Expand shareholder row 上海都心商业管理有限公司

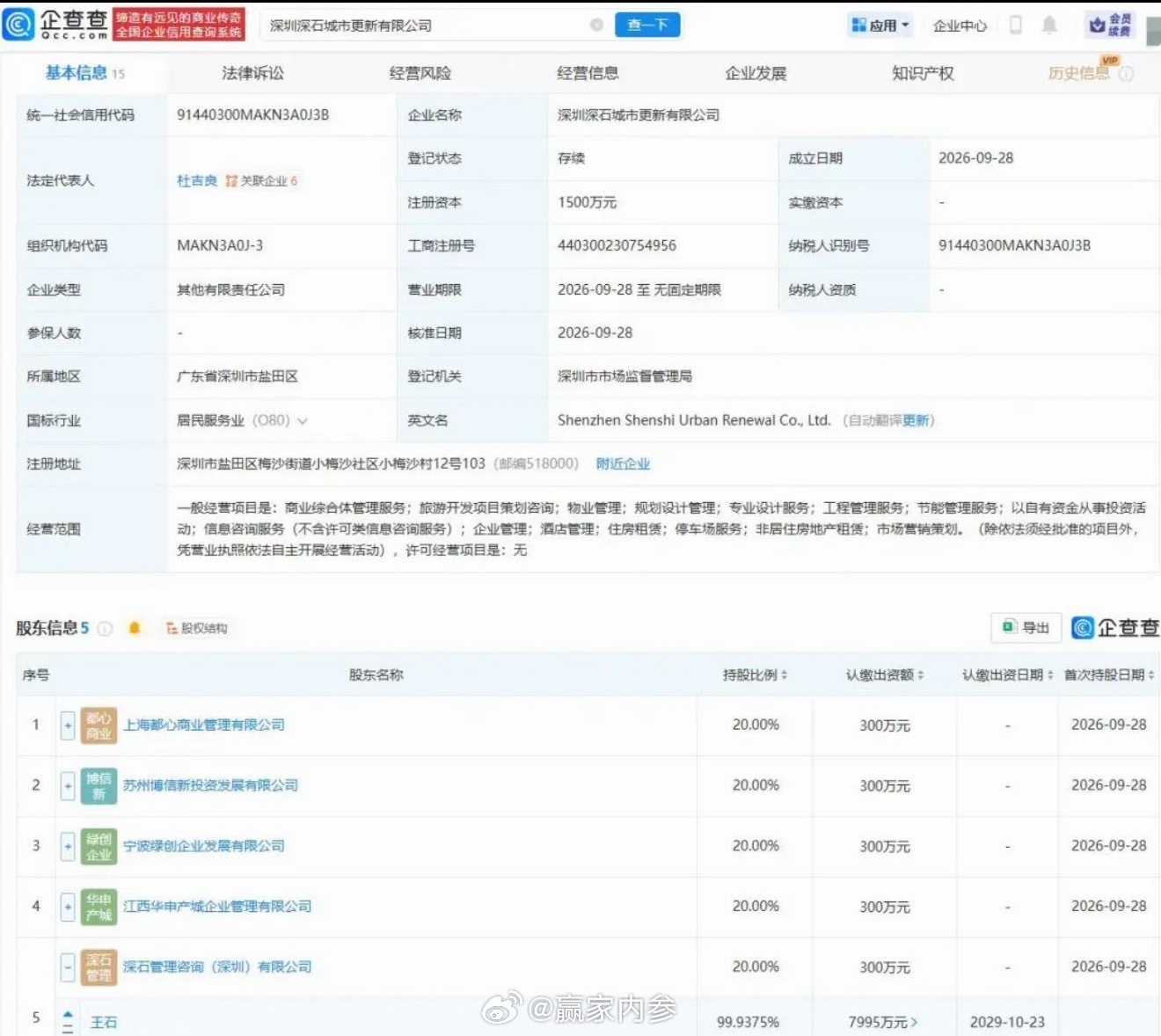68,726
